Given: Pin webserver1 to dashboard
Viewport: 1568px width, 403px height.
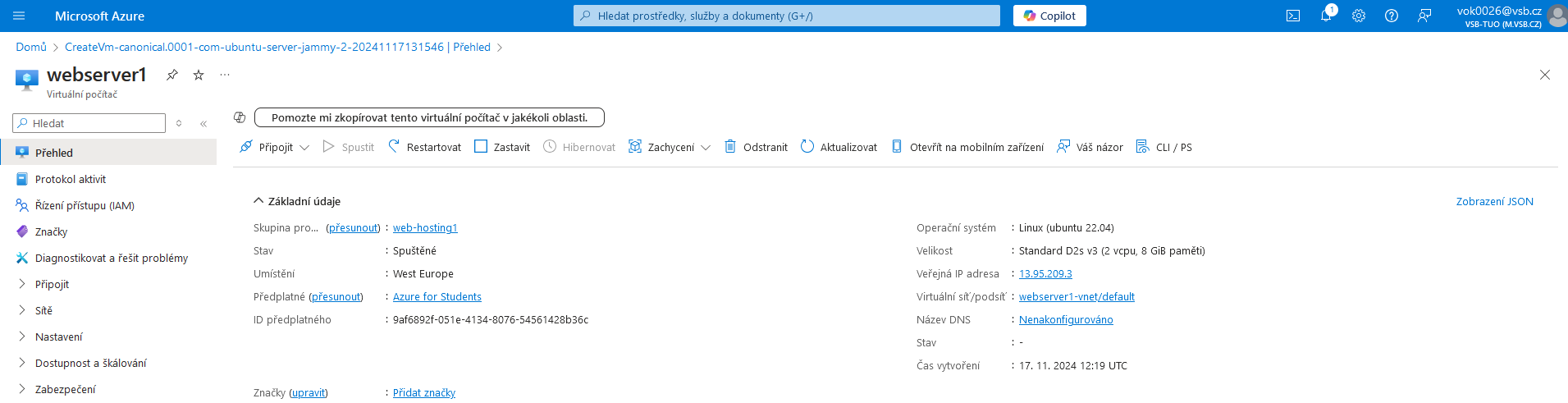Looking at the screenshot, I should [x=172, y=75].
